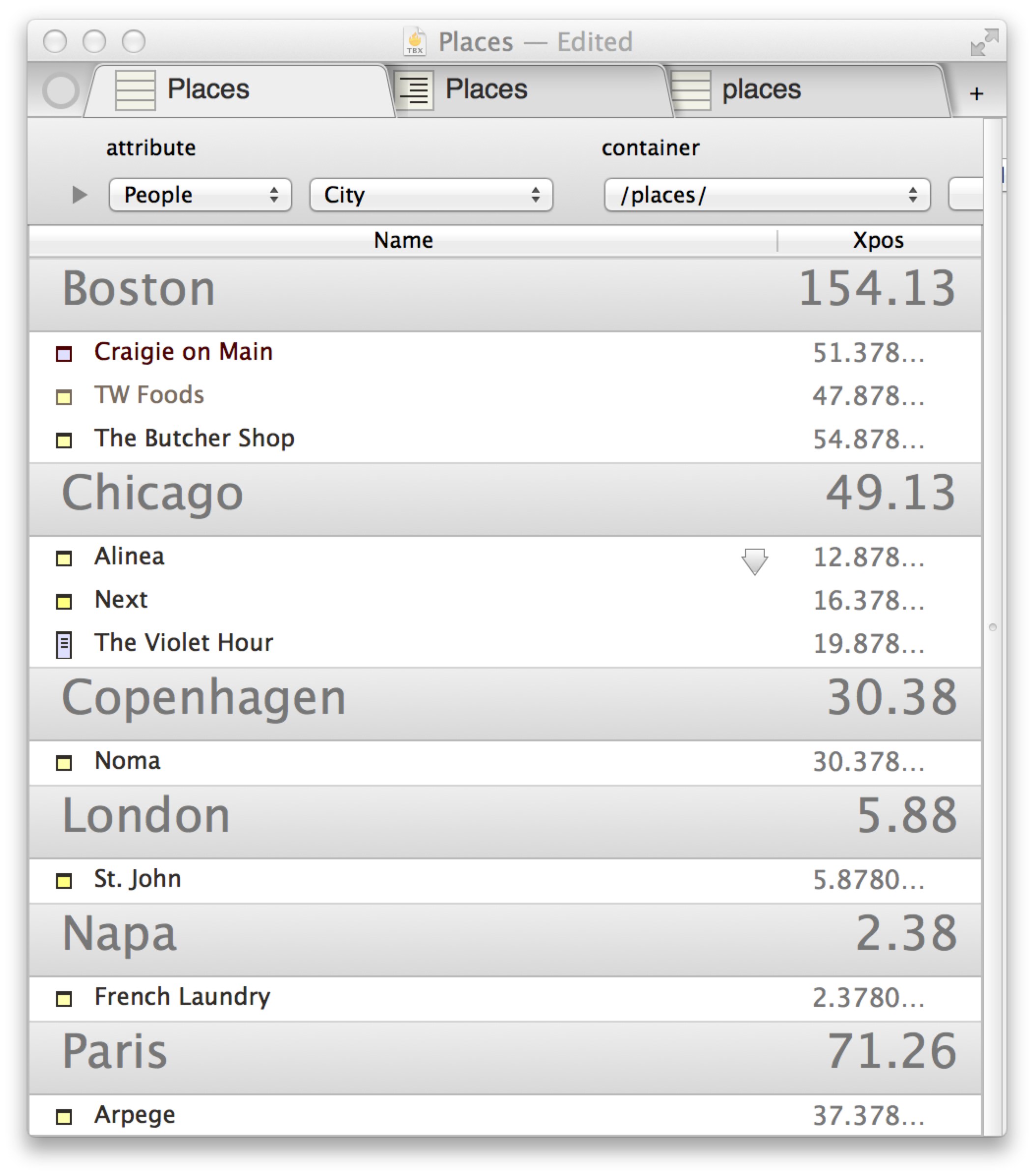1034x1176 pixels.
Task: Click the Arpege note icon
Action: point(64,1116)
